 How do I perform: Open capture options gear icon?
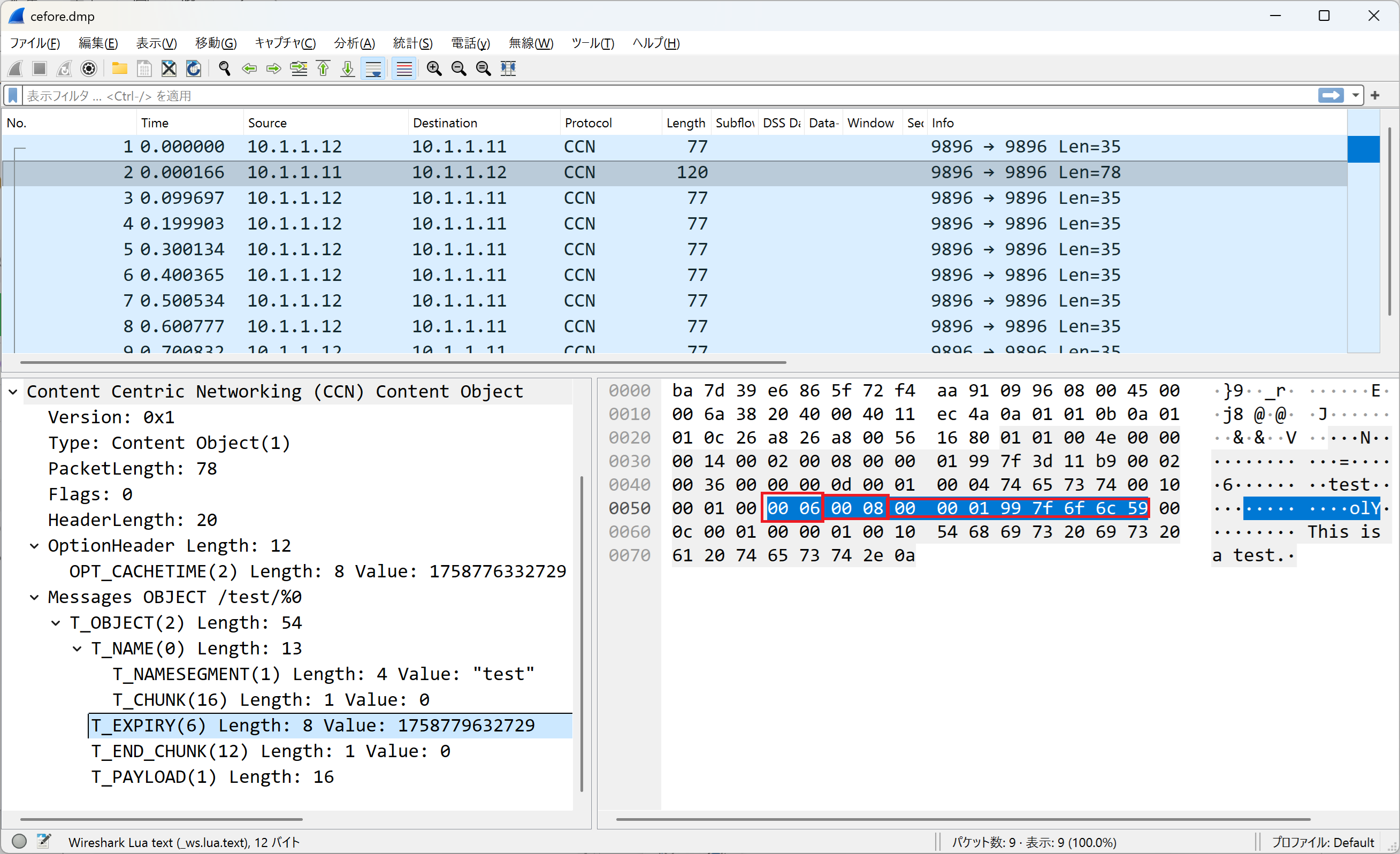click(89, 68)
